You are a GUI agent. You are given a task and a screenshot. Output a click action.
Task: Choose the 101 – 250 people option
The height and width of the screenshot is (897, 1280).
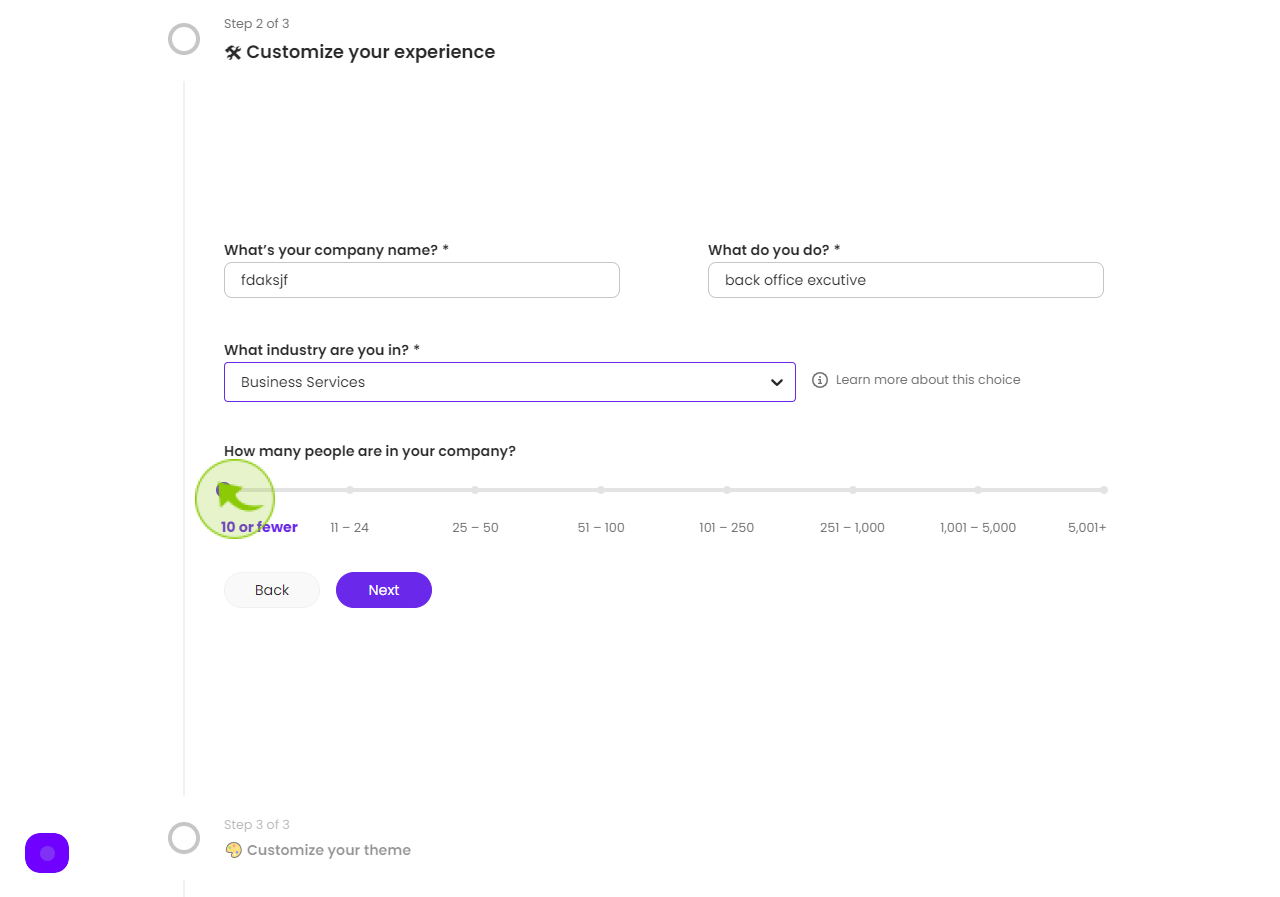pos(727,527)
